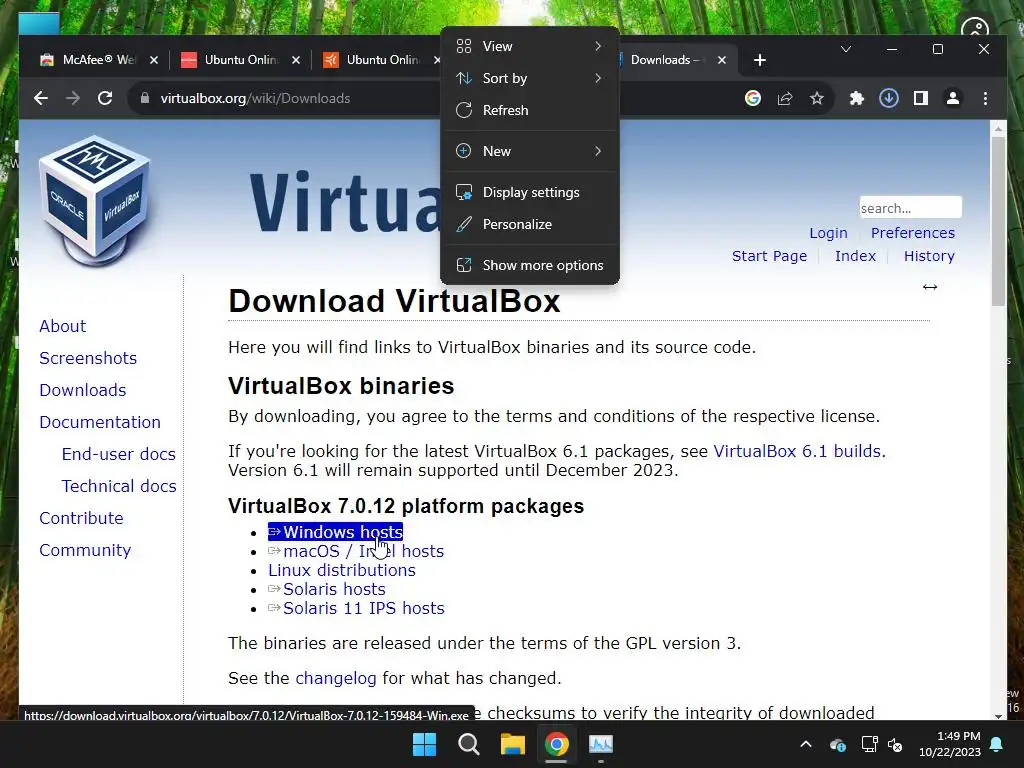Expand the View submenu in context menu
Image resolution: width=1024 pixels, height=768 pixels.
click(530, 46)
